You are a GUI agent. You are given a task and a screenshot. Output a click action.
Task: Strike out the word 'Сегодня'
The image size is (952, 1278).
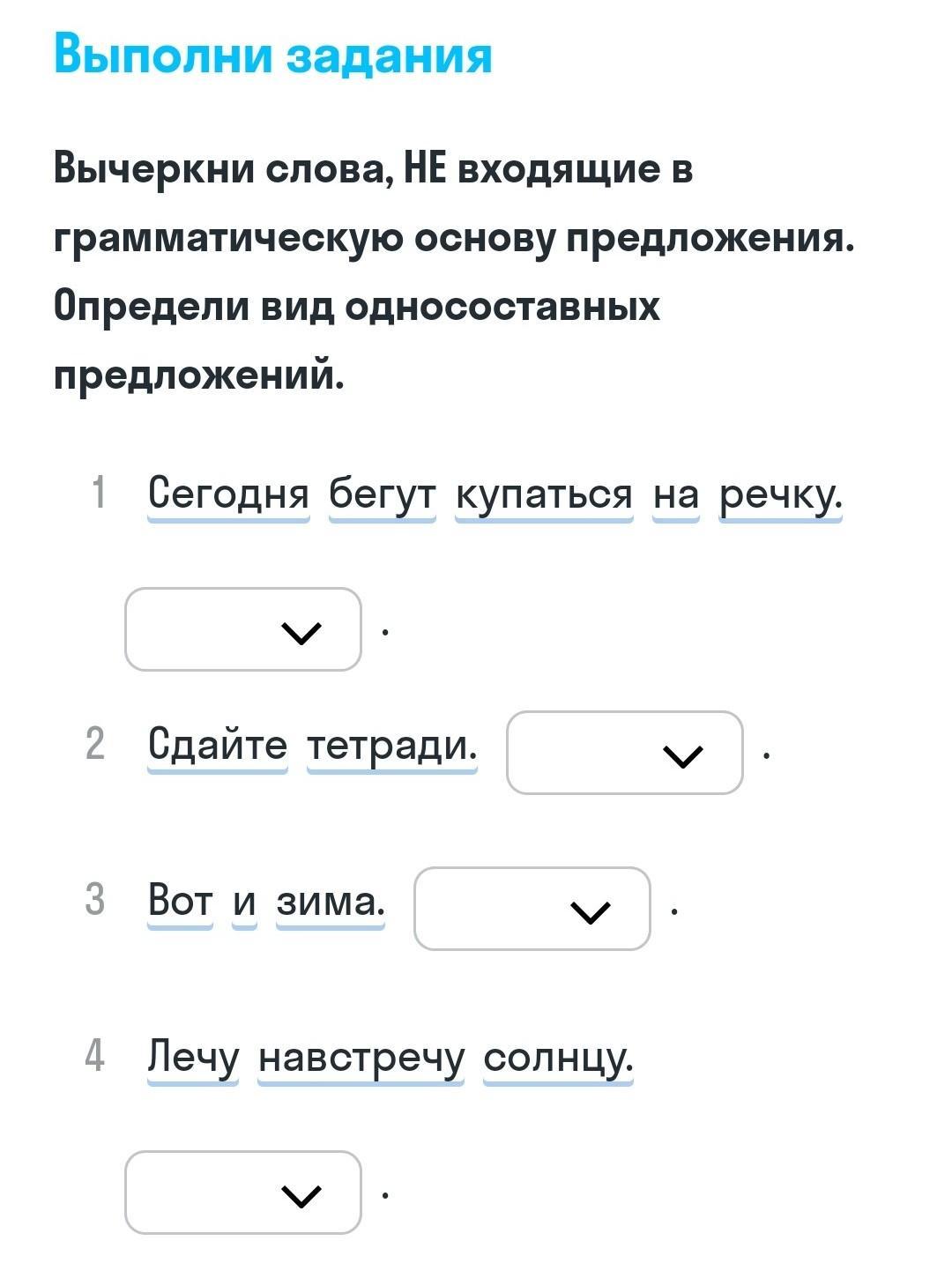pyautogui.click(x=228, y=494)
